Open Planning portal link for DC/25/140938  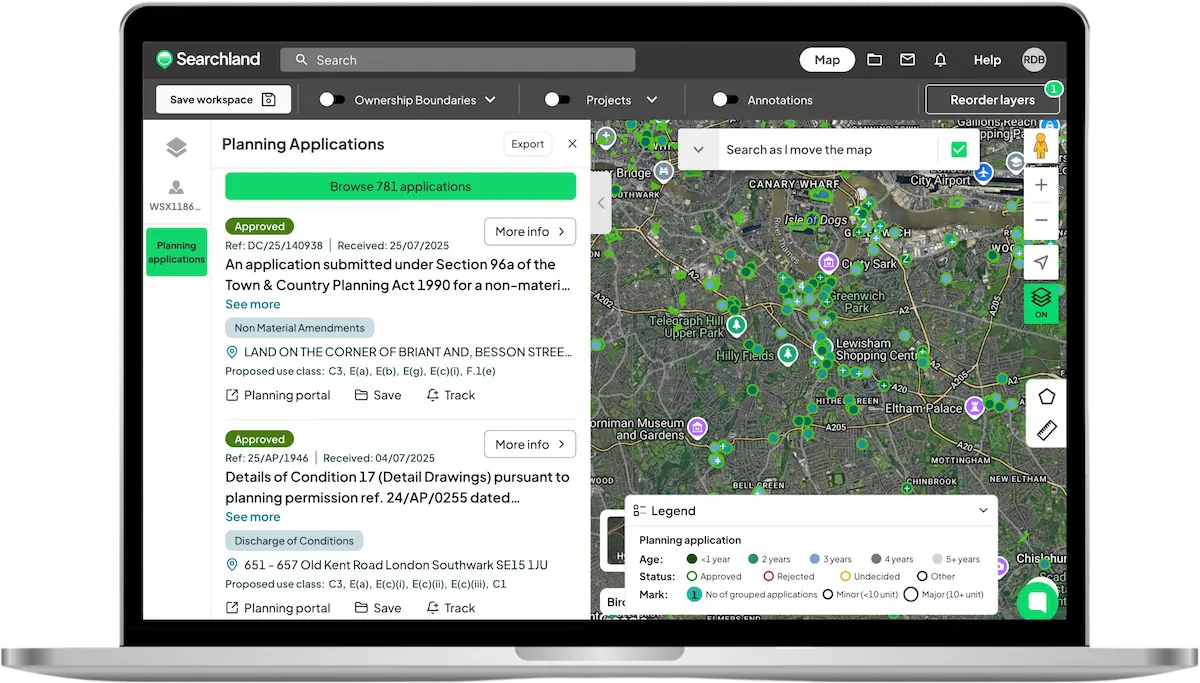coord(278,395)
